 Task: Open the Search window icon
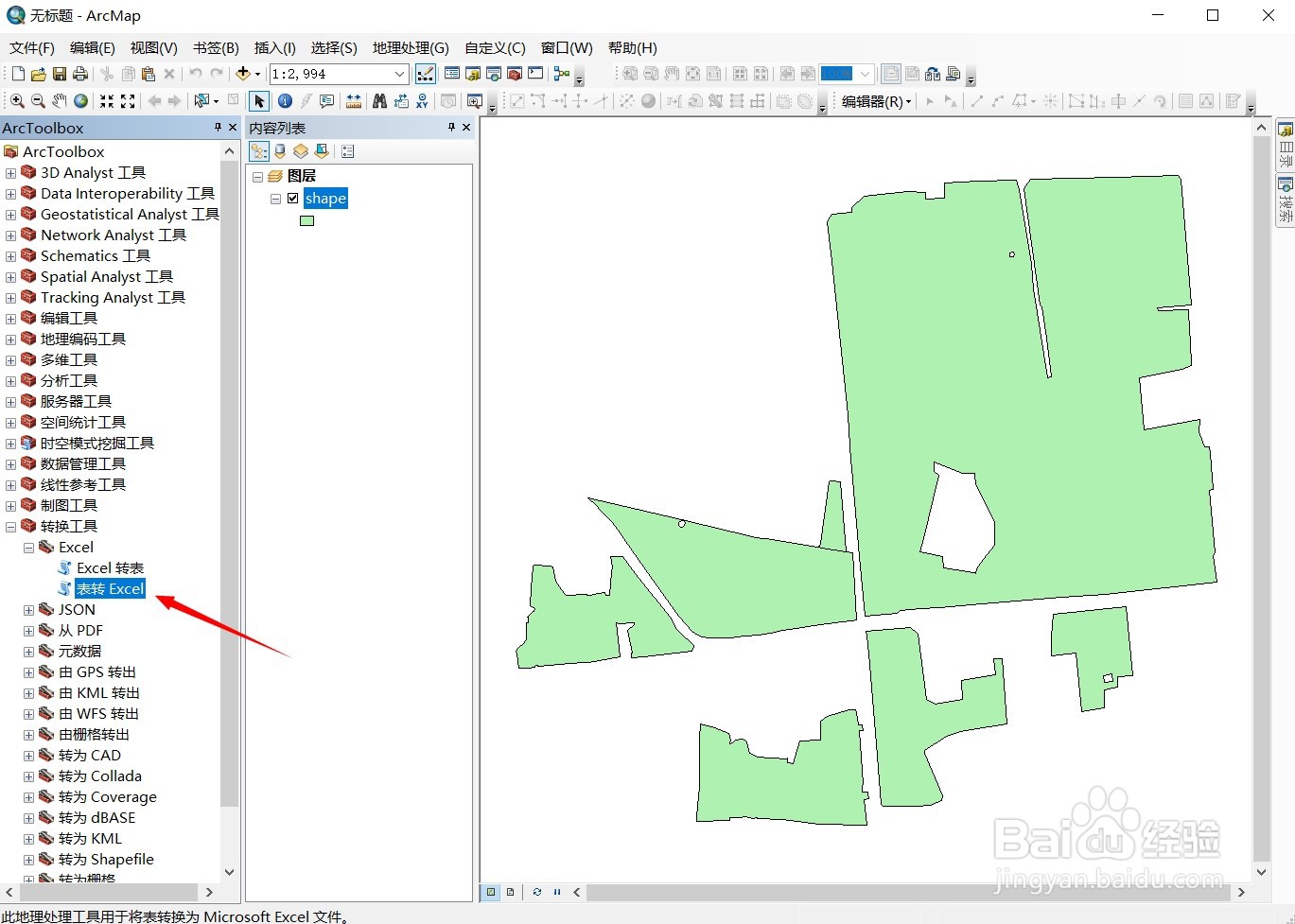(x=494, y=74)
